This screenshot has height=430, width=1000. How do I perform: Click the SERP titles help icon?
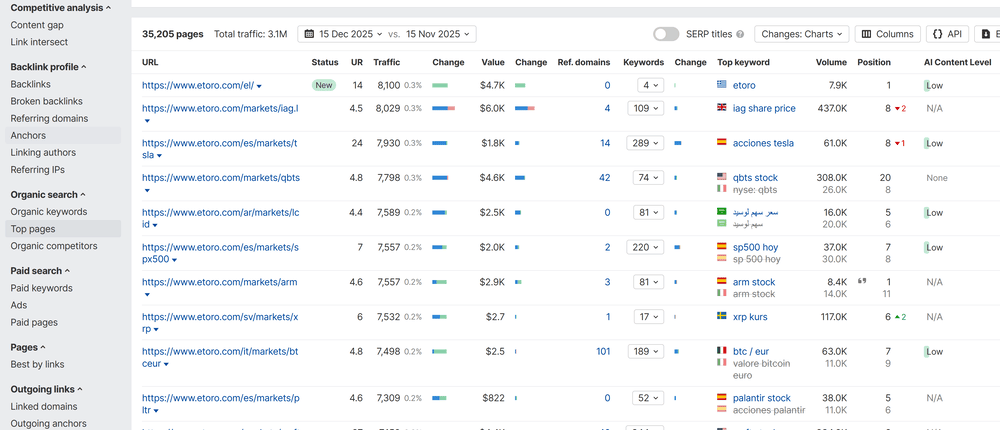click(x=740, y=34)
